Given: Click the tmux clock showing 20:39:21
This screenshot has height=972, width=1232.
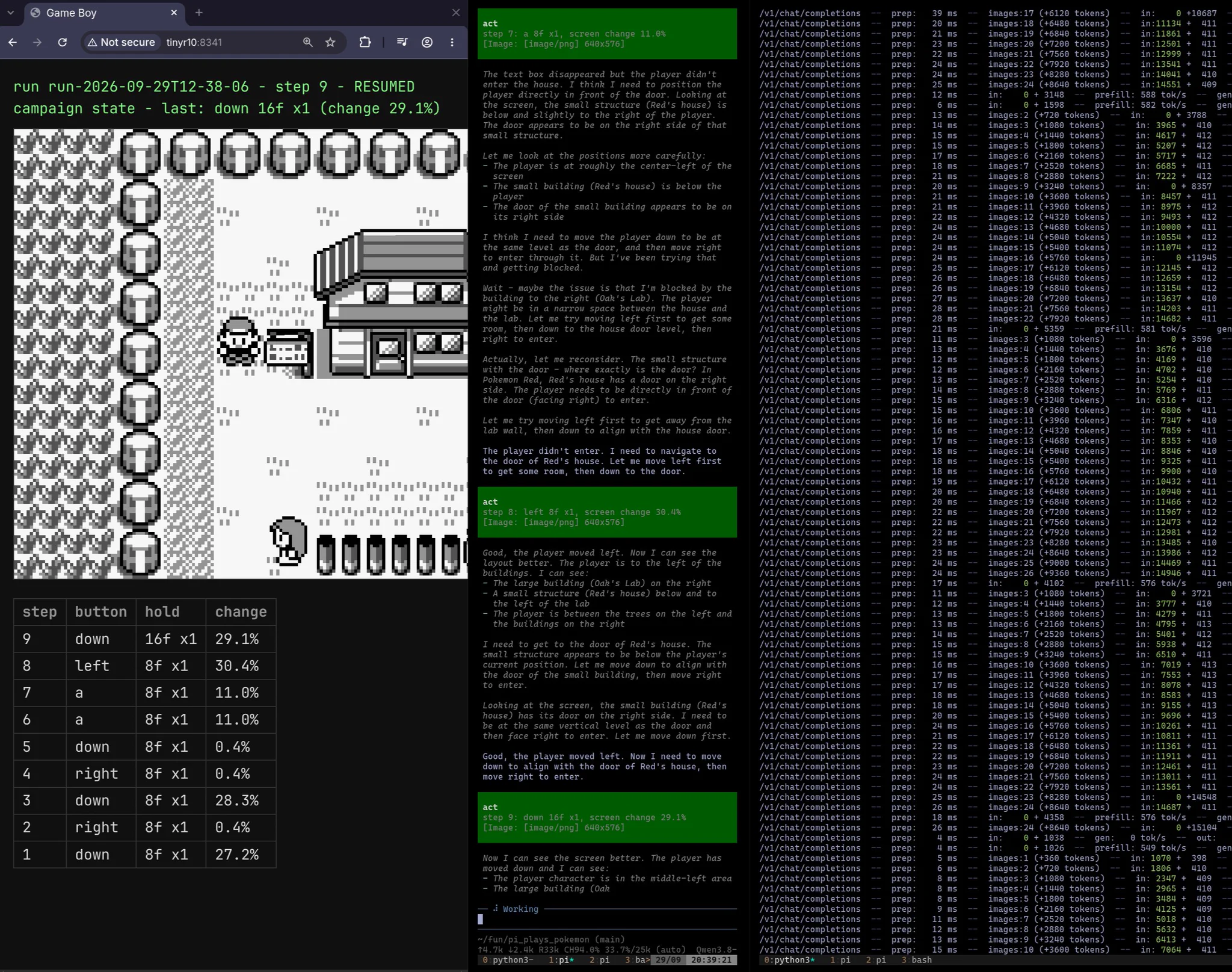Looking at the screenshot, I should pyautogui.click(x=711, y=960).
